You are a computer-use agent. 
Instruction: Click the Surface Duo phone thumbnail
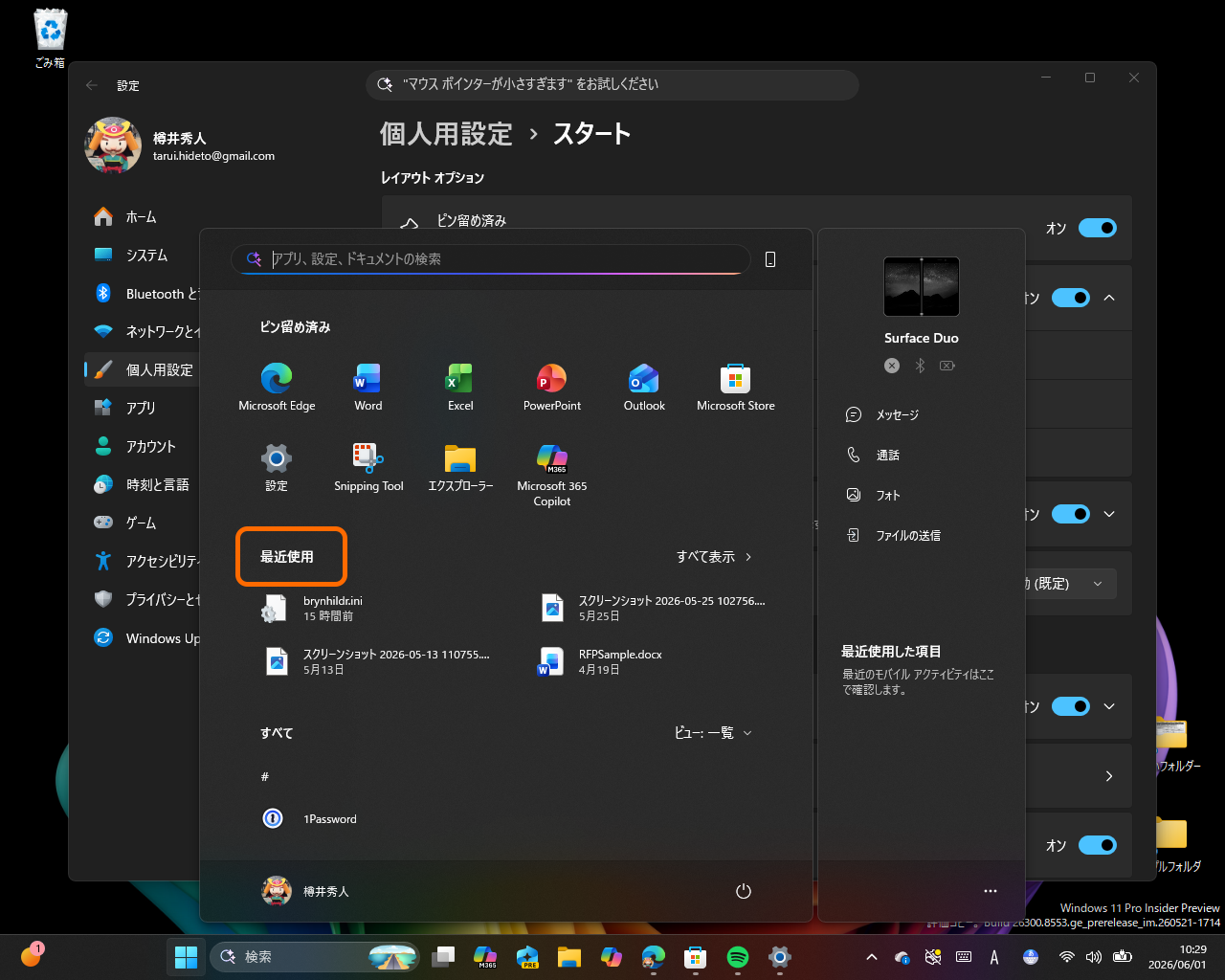click(922, 286)
